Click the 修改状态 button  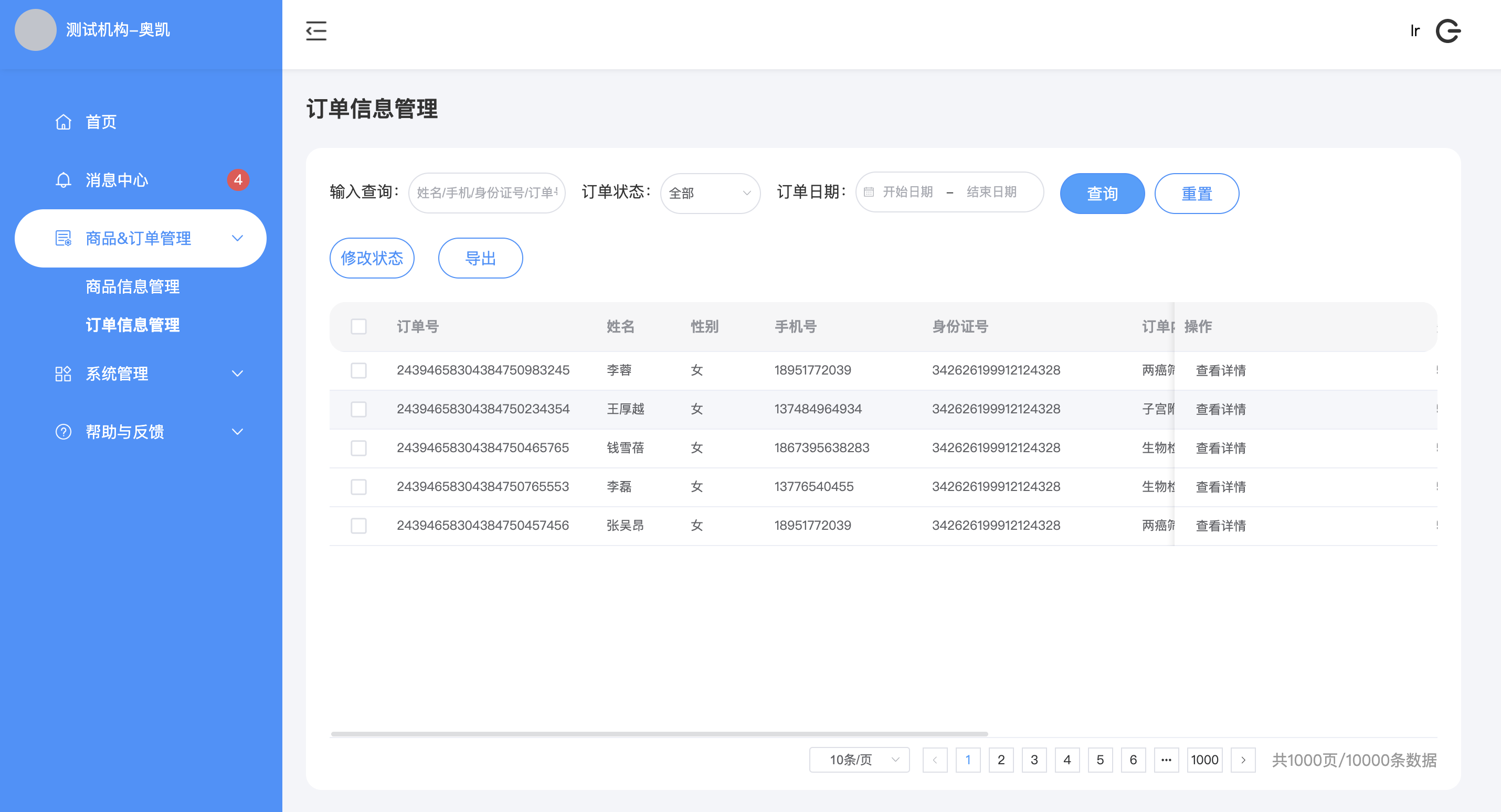pyautogui.click(x=372, y=258)
